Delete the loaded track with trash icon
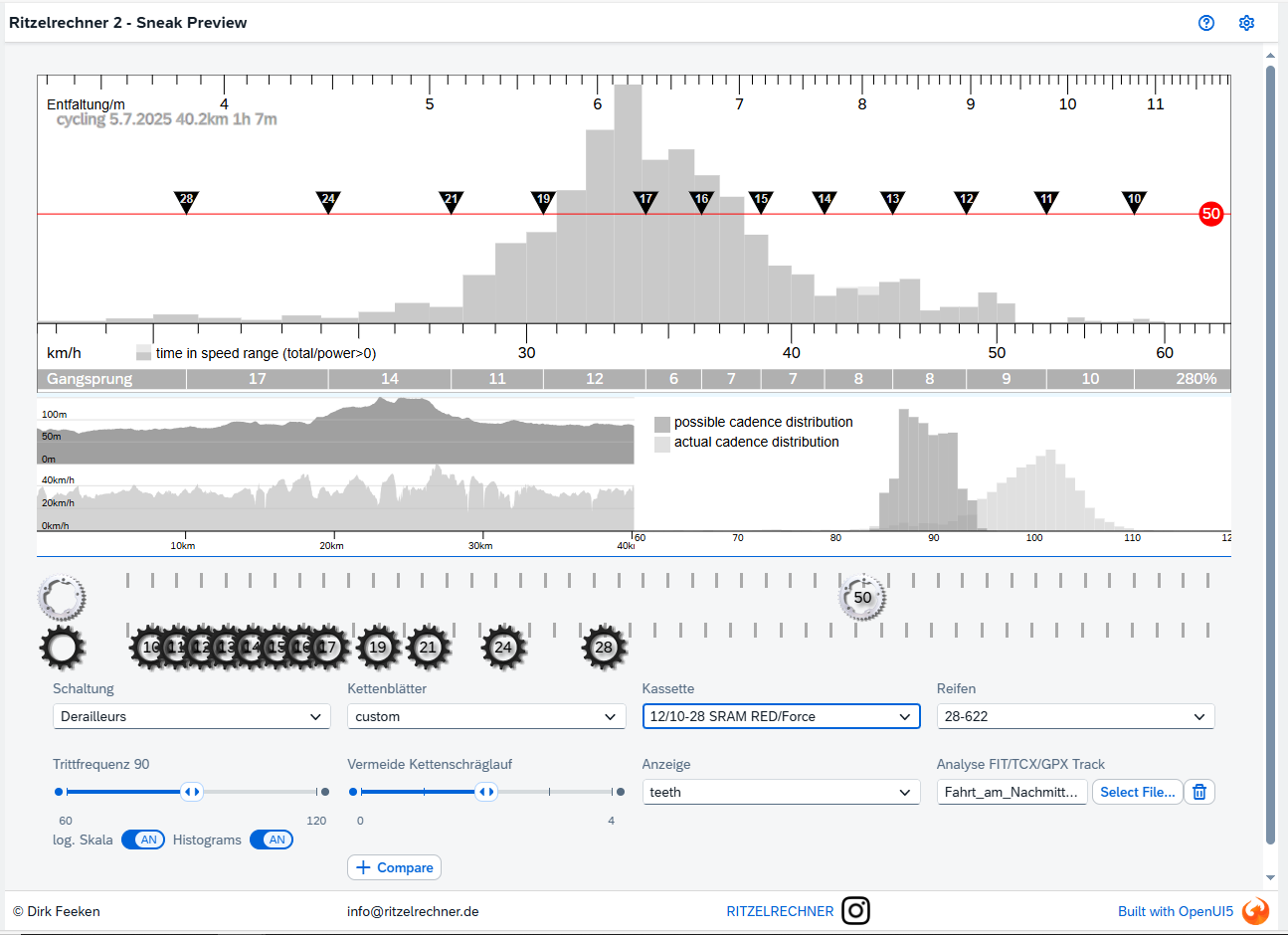Viewport: 1288px width, 935px height. pos(1199,792)
